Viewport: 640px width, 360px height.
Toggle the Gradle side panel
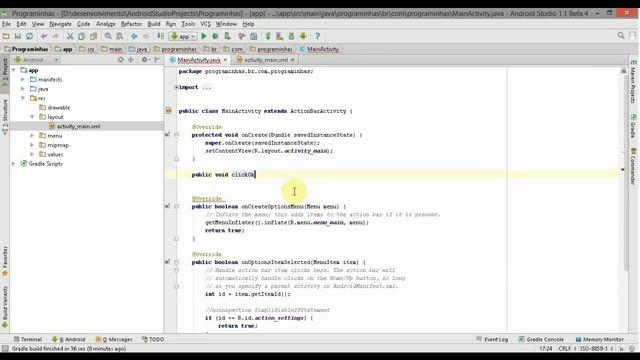tap(633, 126)
